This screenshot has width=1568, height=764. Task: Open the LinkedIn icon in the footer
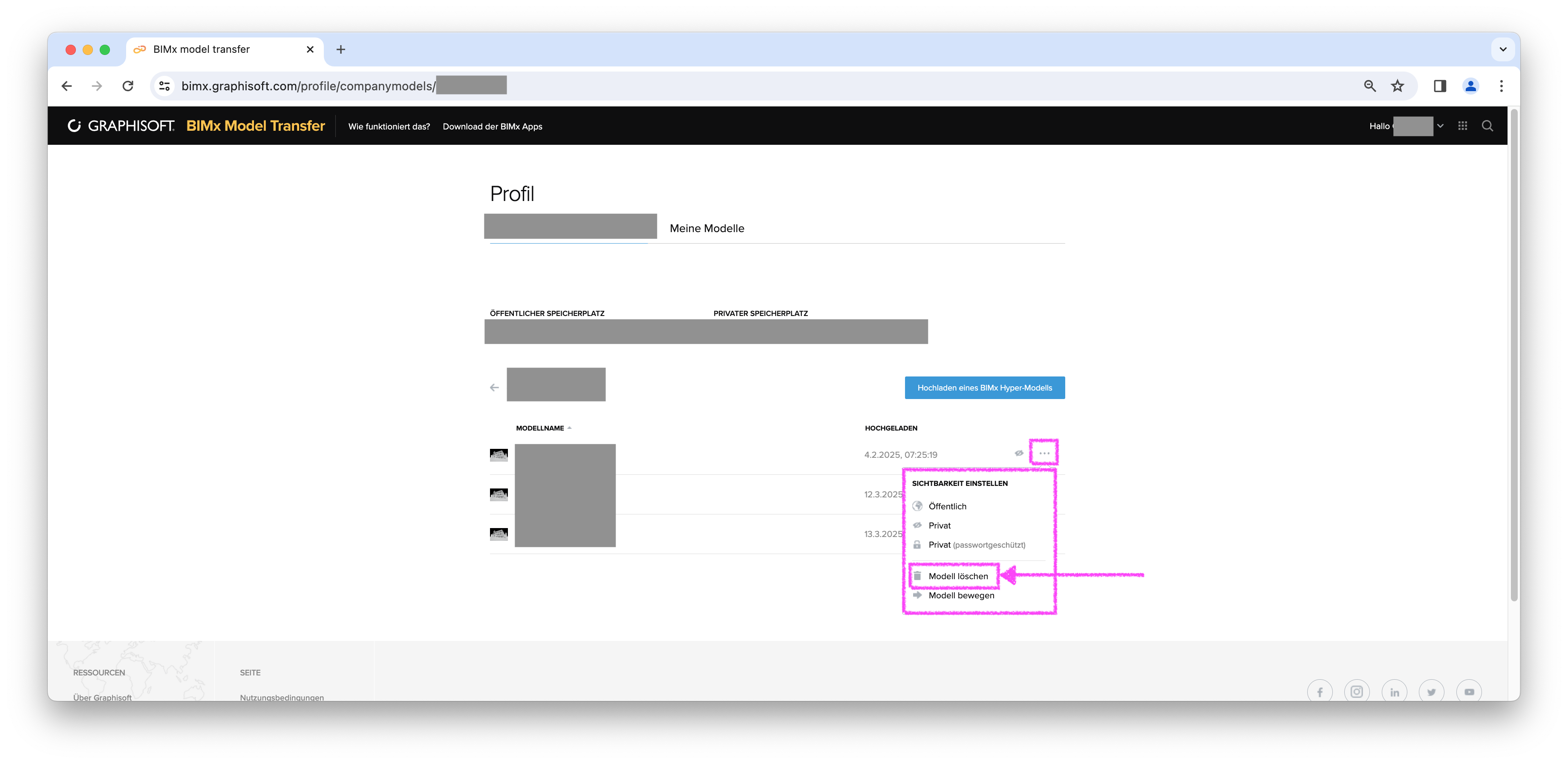[1395, 692]
